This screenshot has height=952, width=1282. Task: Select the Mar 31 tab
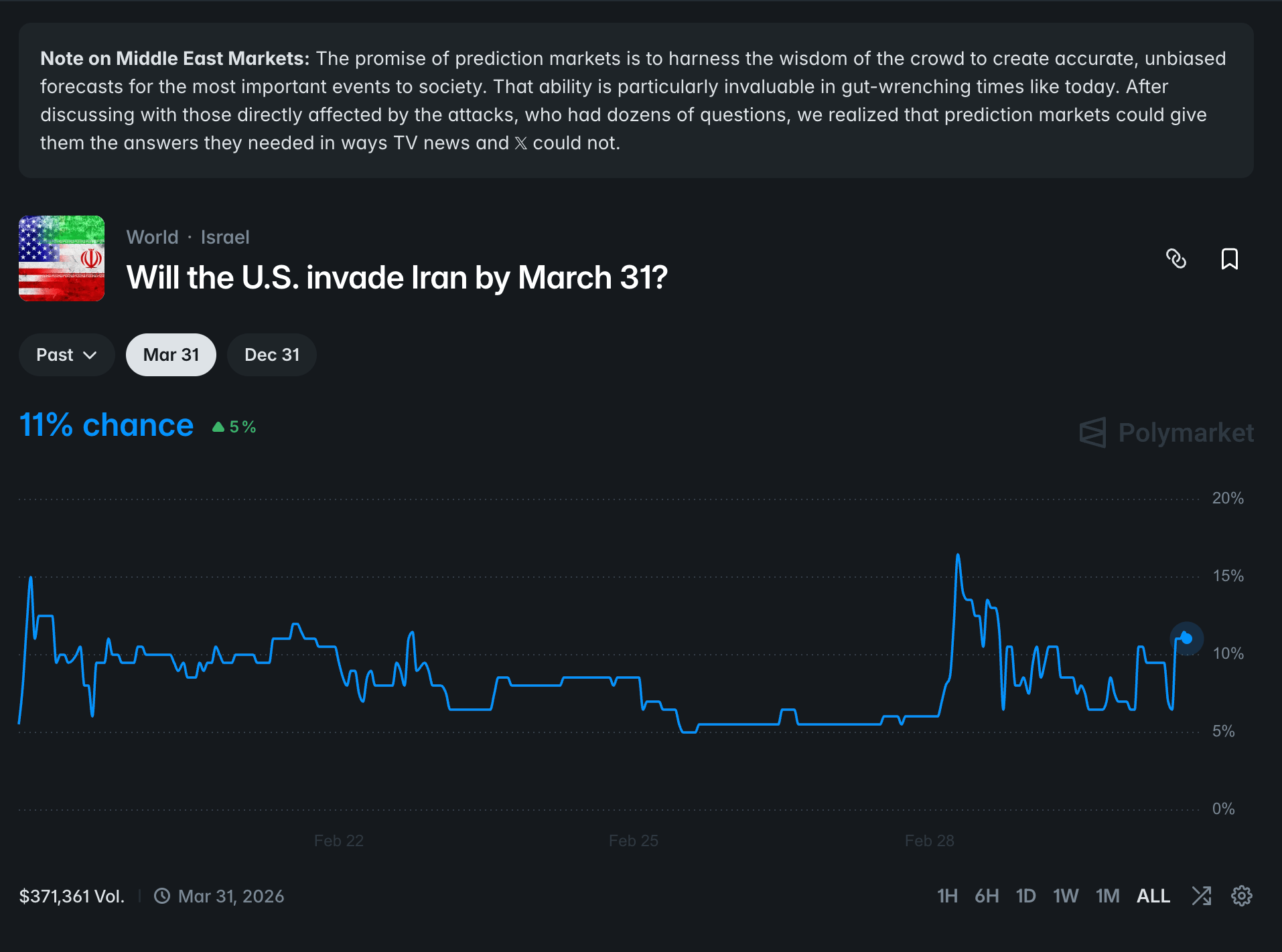click(171, 355)
